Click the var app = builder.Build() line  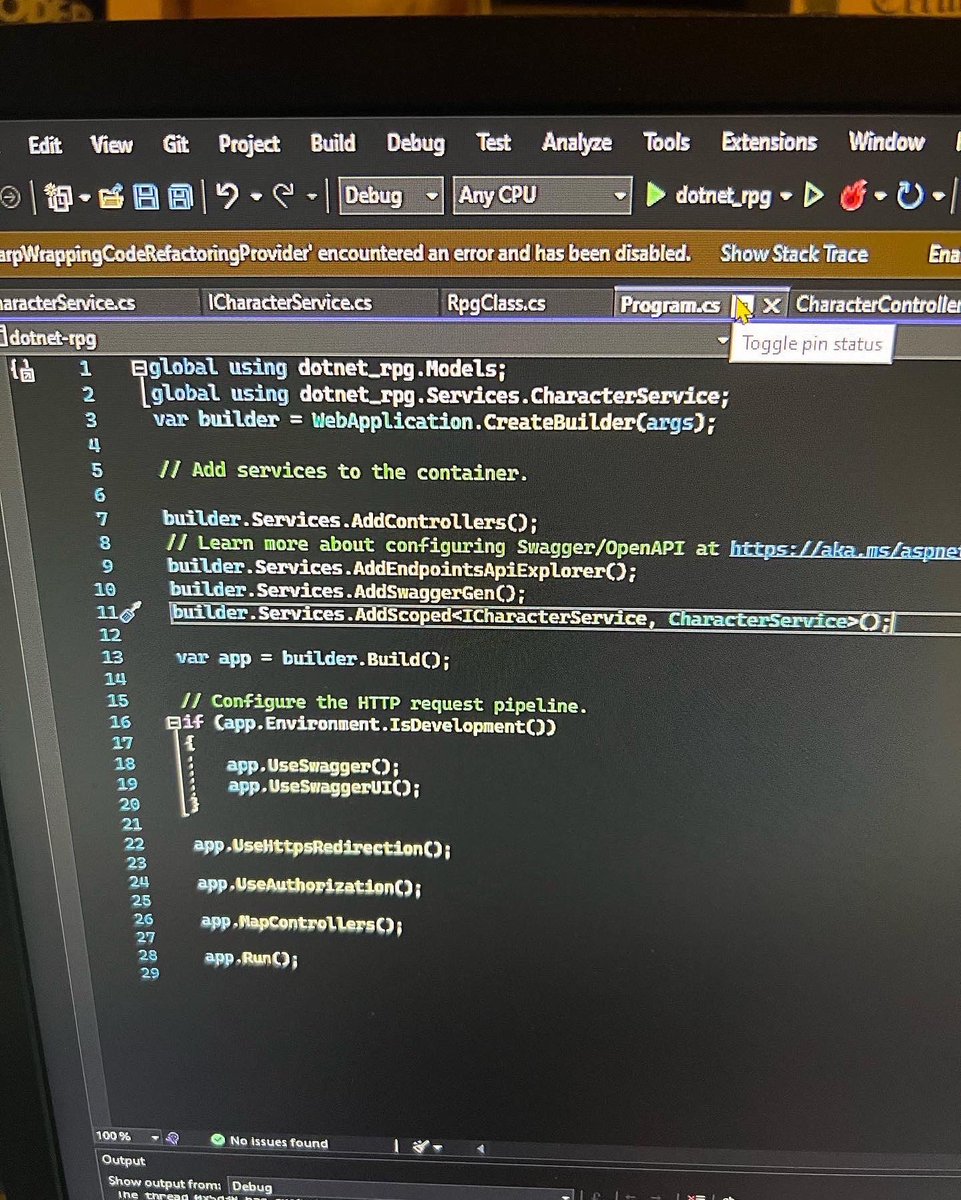313,660
